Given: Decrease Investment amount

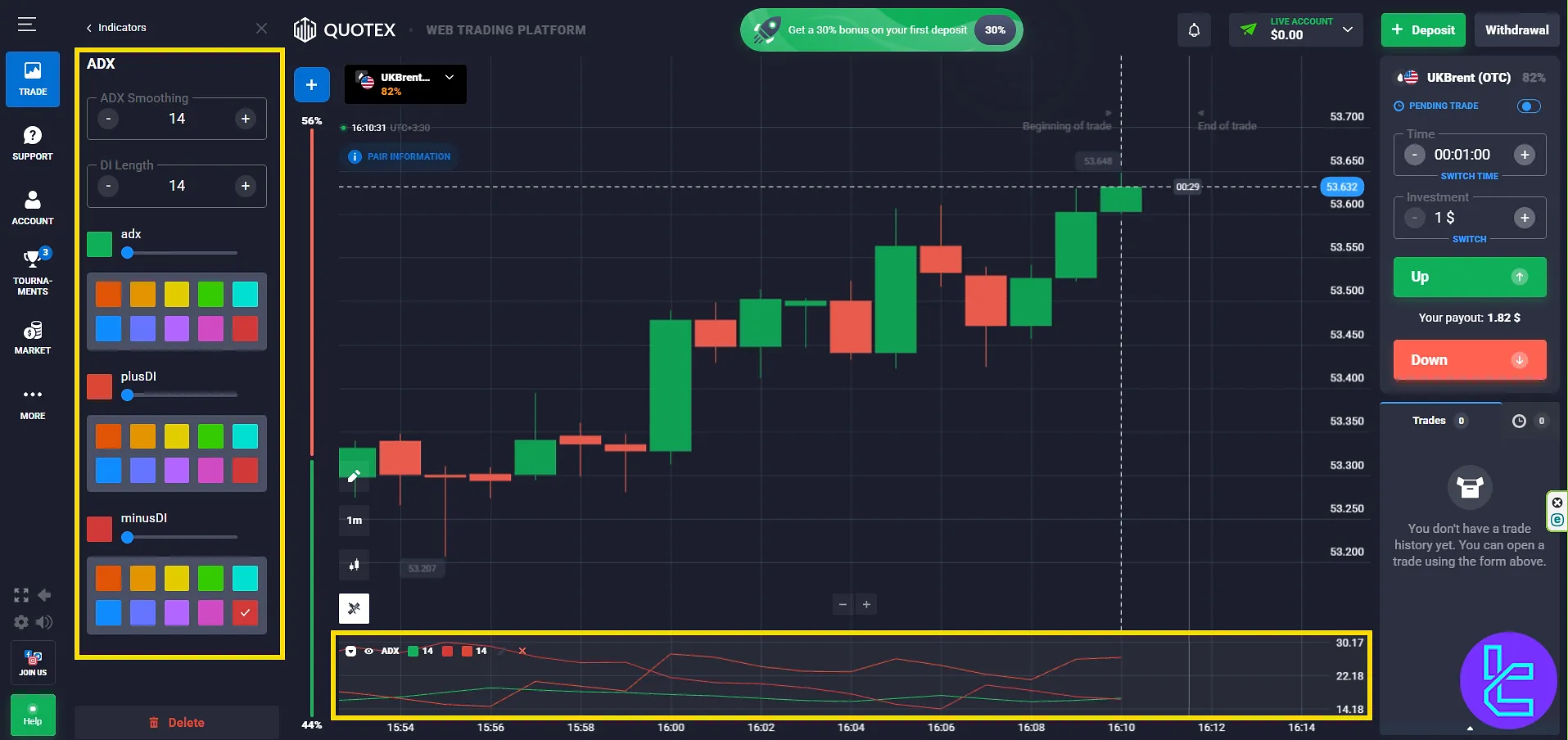Looking at the screenshot, I should point(1415,218).
